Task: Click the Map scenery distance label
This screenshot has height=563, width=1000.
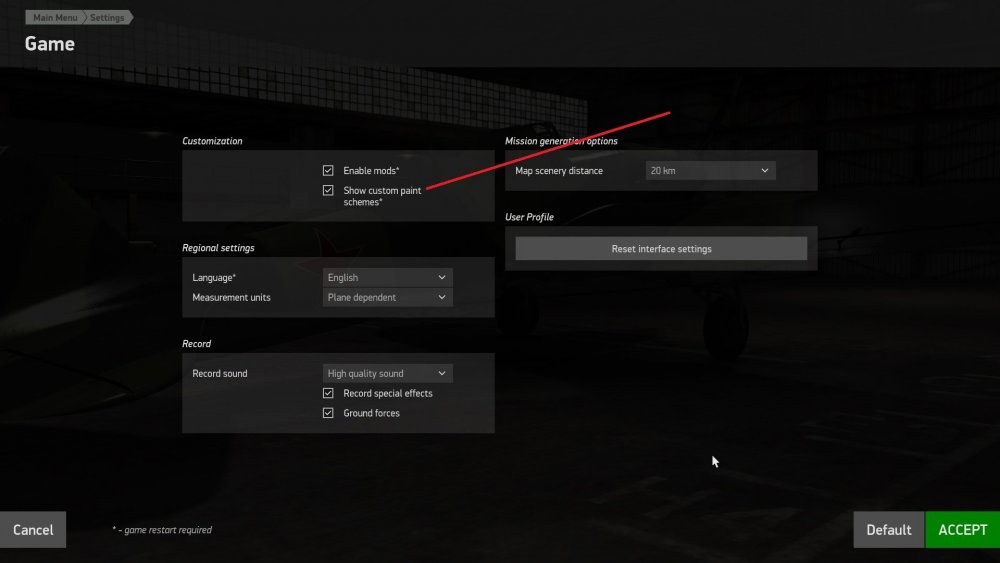Action: click(x=559, y=170)
